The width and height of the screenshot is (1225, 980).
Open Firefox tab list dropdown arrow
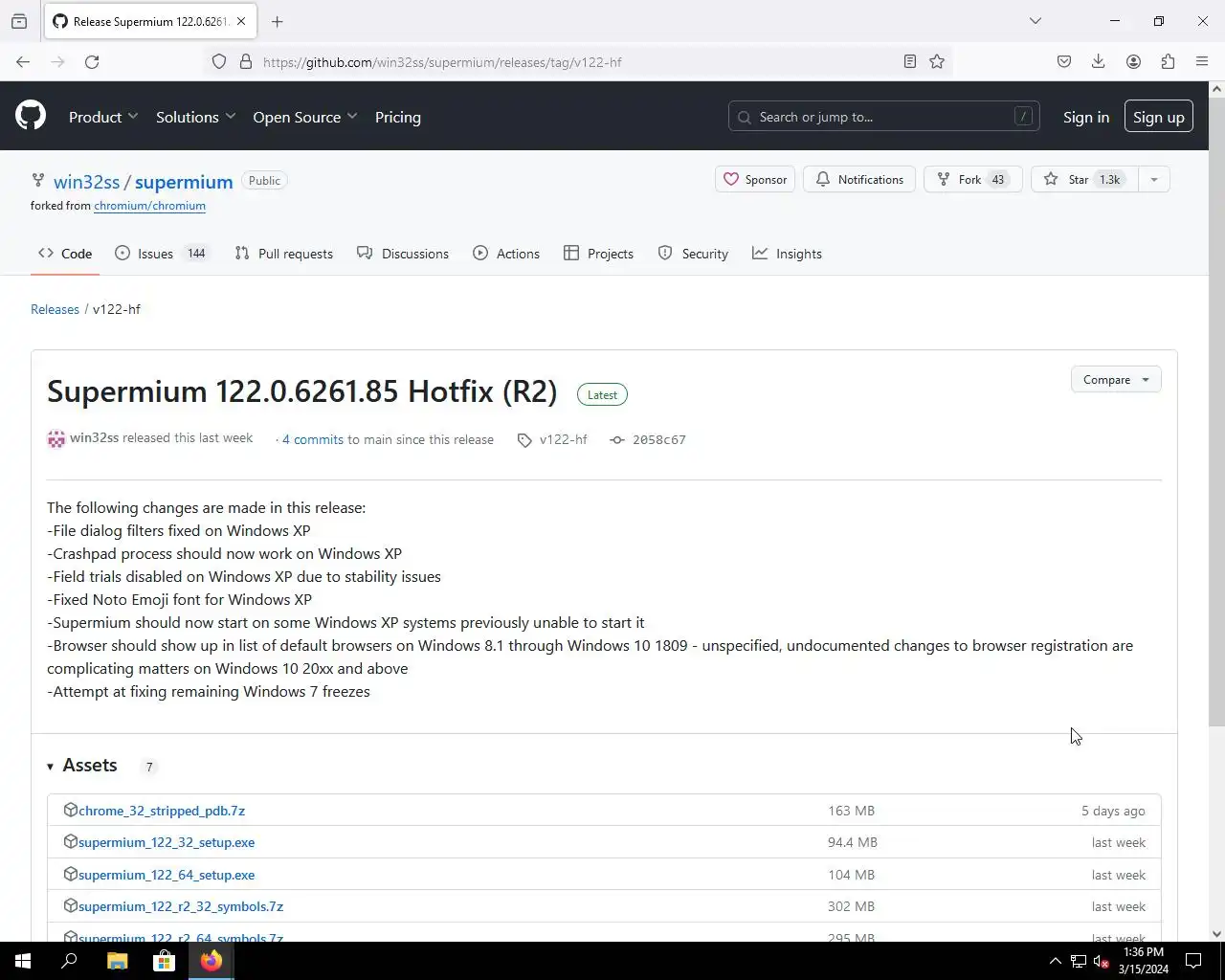tap(1035, 21)
